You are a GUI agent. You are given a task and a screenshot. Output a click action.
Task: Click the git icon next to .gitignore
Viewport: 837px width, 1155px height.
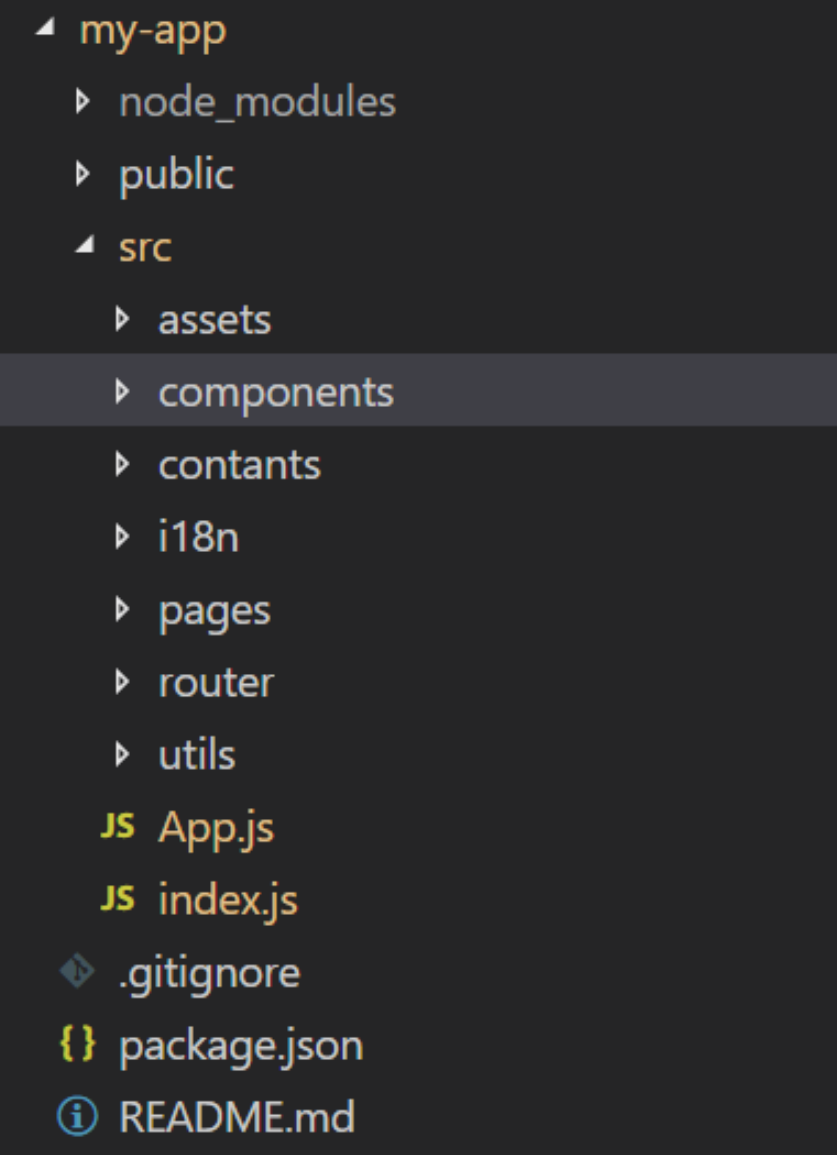pos(77,972)
